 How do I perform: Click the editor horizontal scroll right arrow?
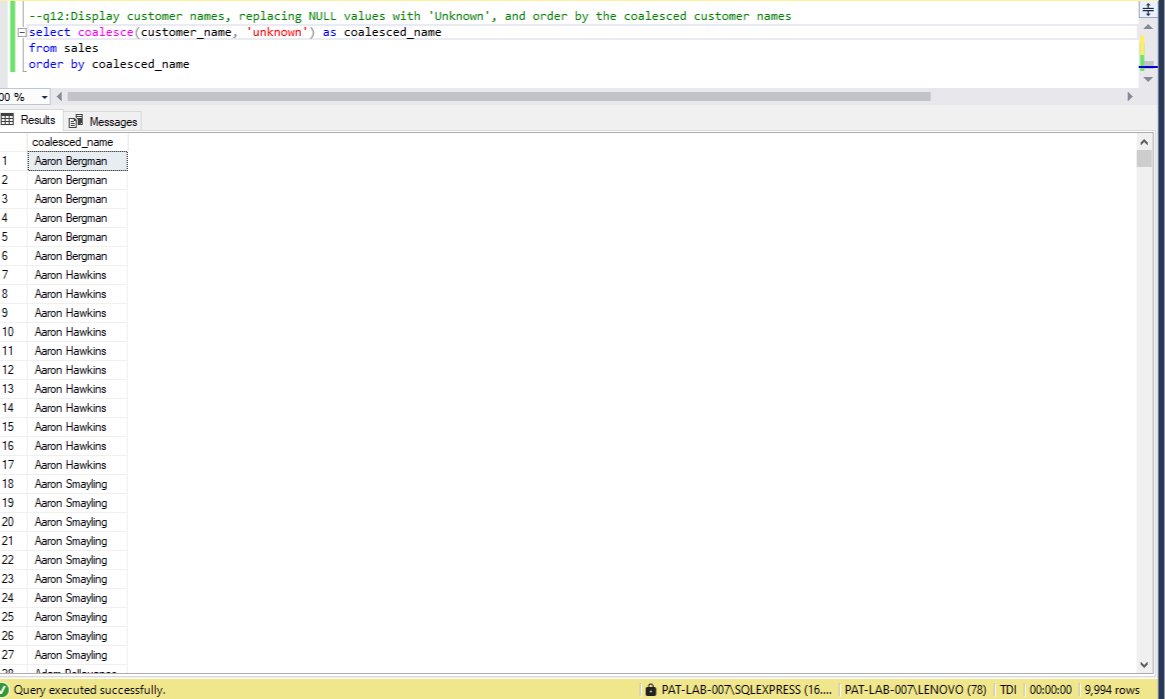pyautogui.click(x=1130, y=97)
